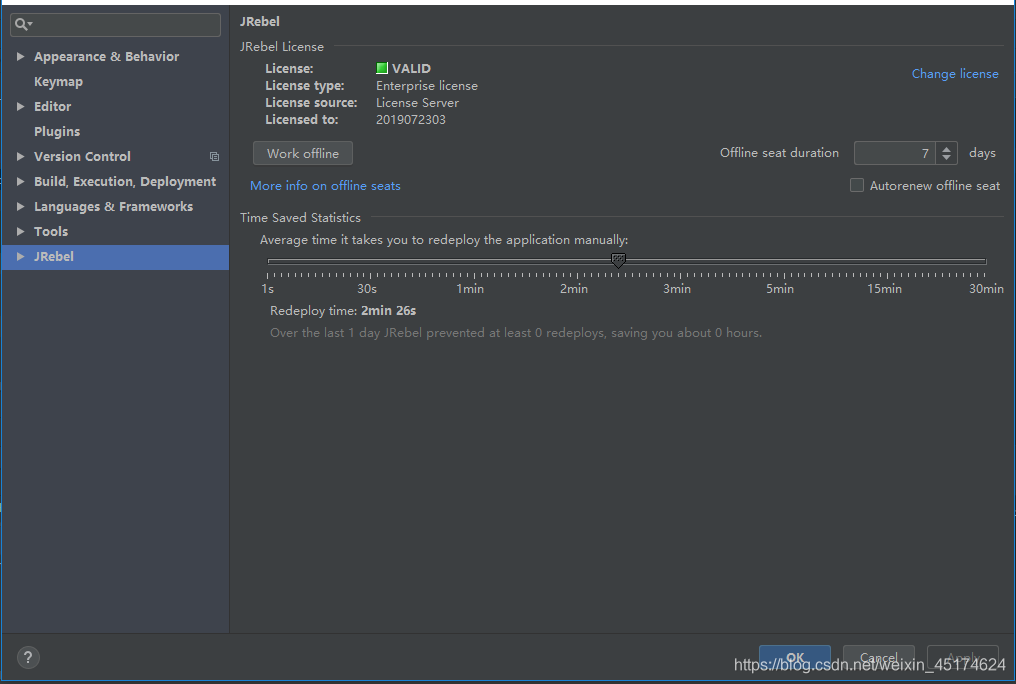Screen dimensions: 1016x684
Task: Enable Autorenew offline seat checkbox
Action: point(857,185)
